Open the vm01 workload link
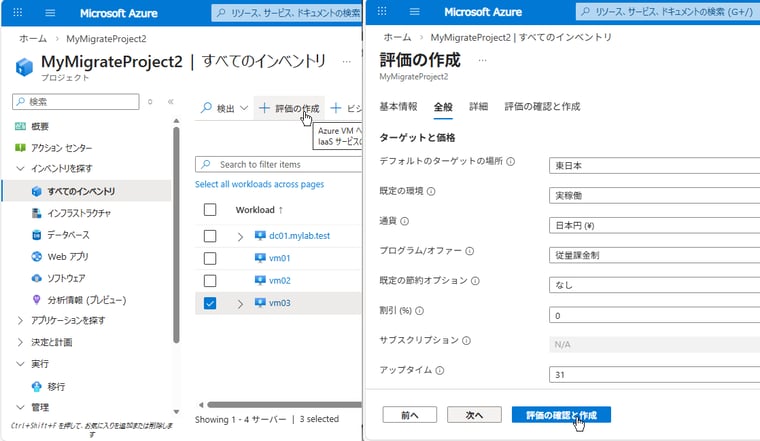The width and height of the screenshot is (760, 441). coord(280,258)
